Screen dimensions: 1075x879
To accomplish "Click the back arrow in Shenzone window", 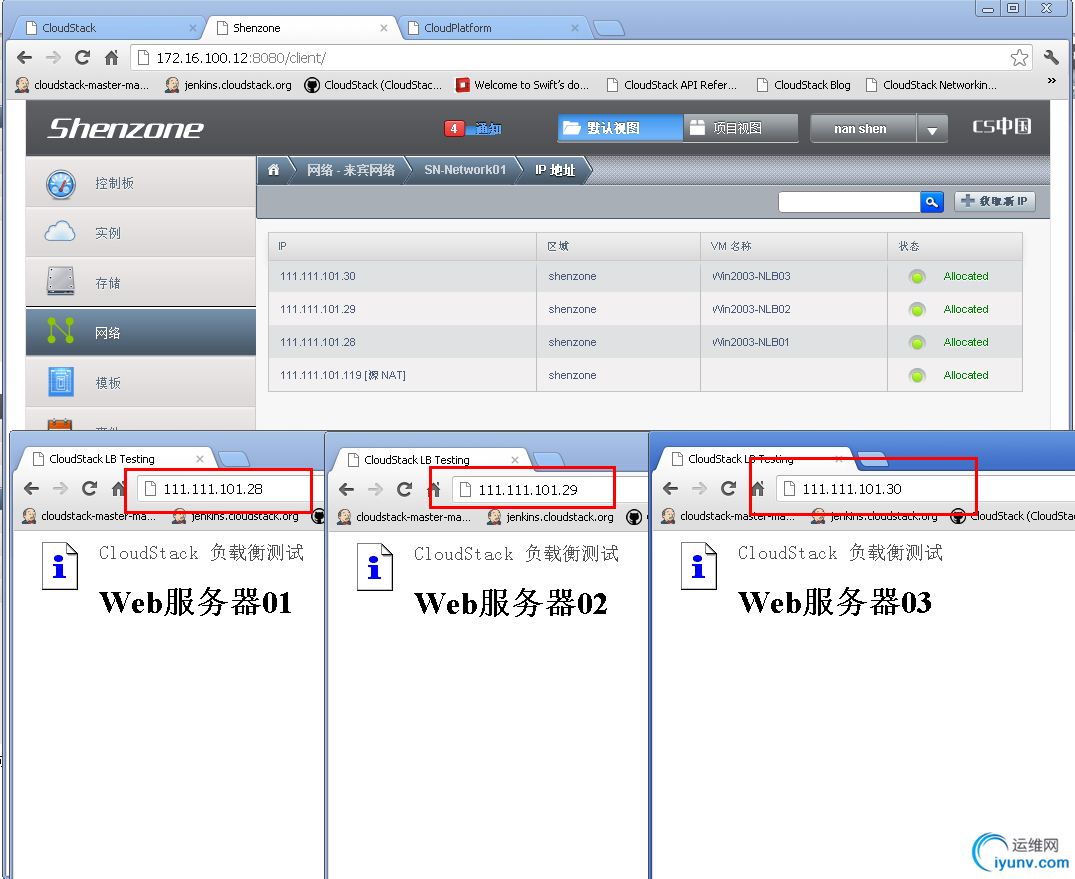I will 25,58.
